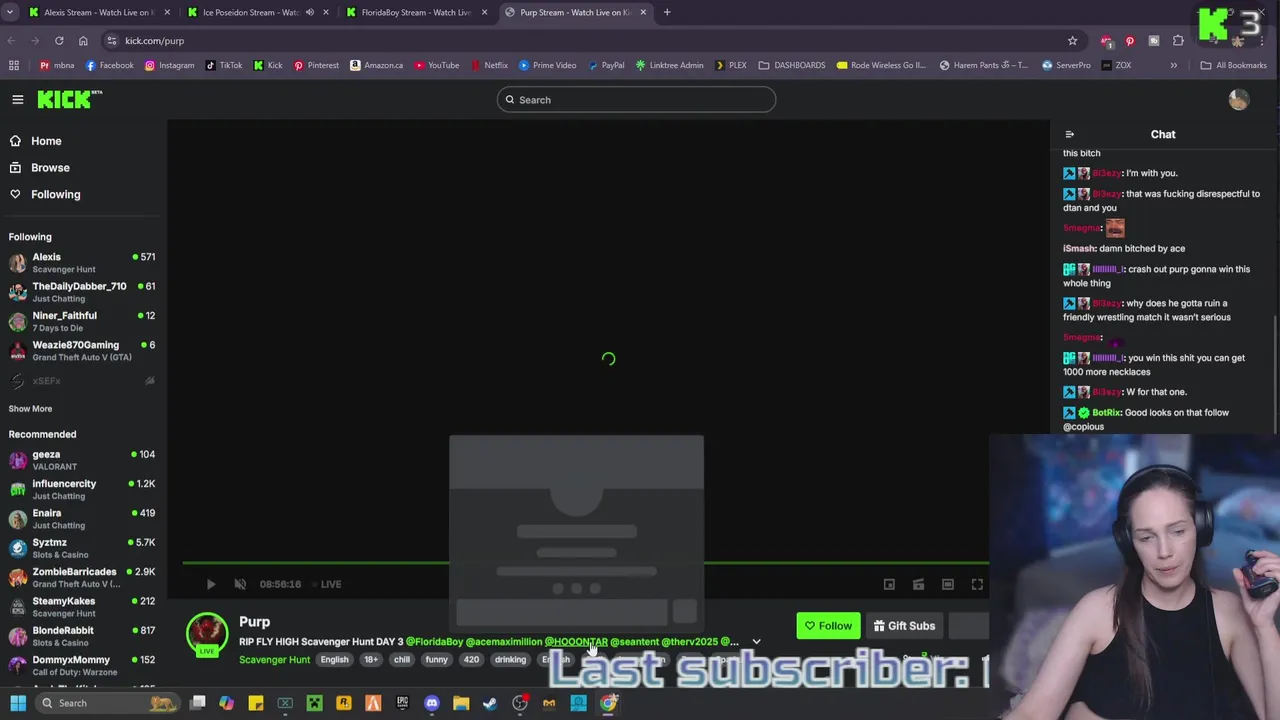The image size is (1280, 720).
Task: Open Gift Subs for Purp
Action: click(904, 626)
